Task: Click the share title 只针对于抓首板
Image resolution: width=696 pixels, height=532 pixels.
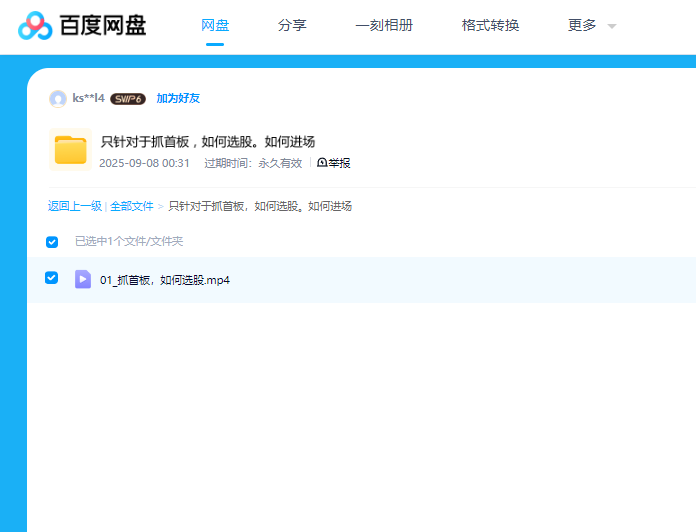Action: (x=208, y=141)
